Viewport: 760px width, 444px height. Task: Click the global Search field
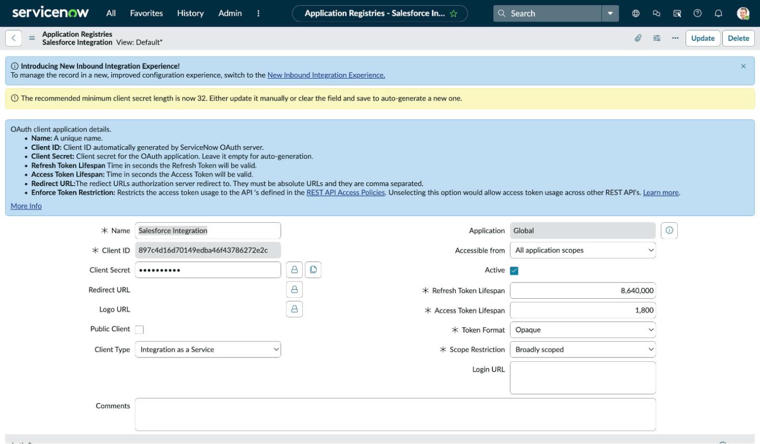pyautogui.click(x=548, y=14)
